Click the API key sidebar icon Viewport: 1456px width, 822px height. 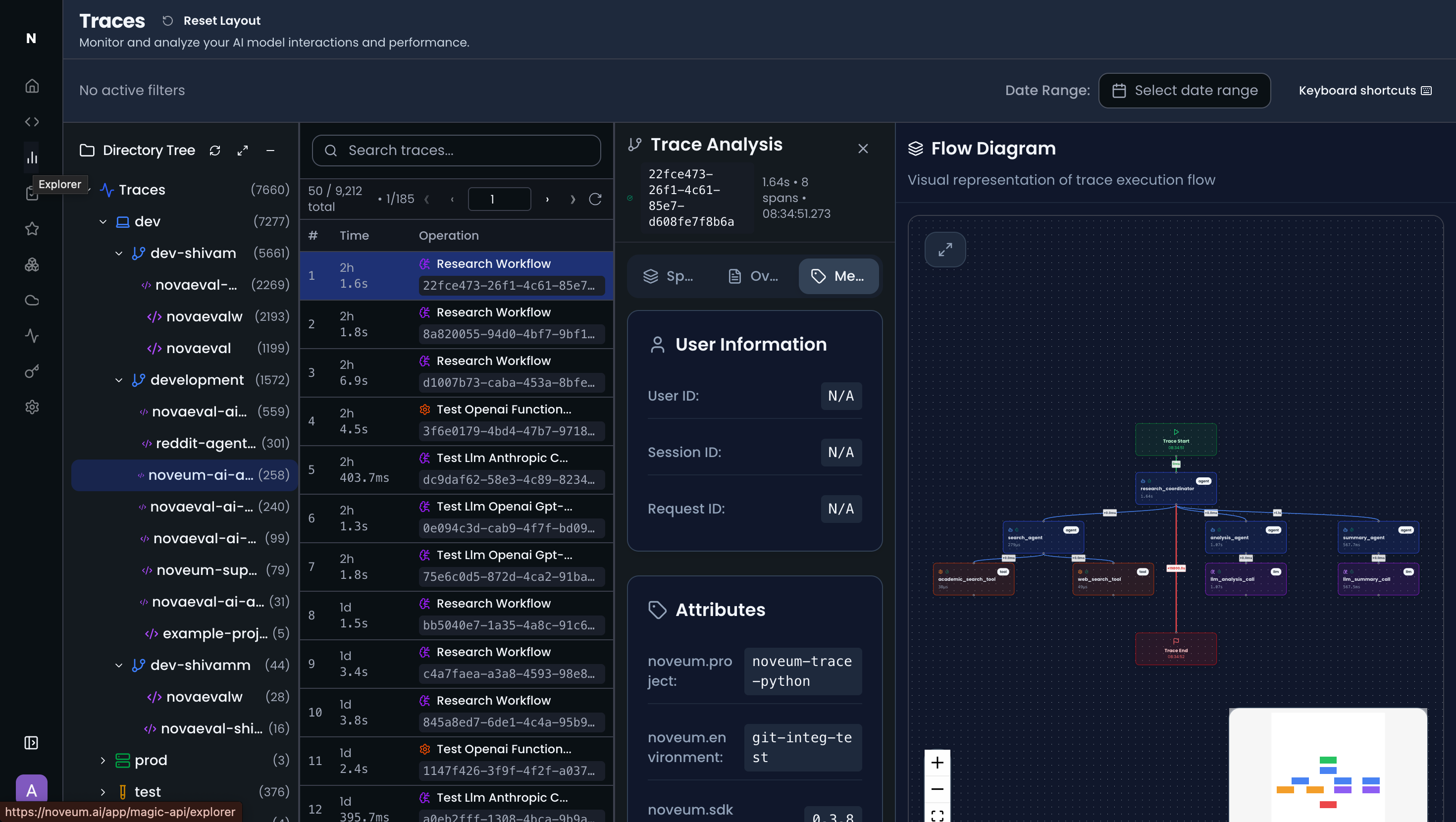tap(32, 371)
